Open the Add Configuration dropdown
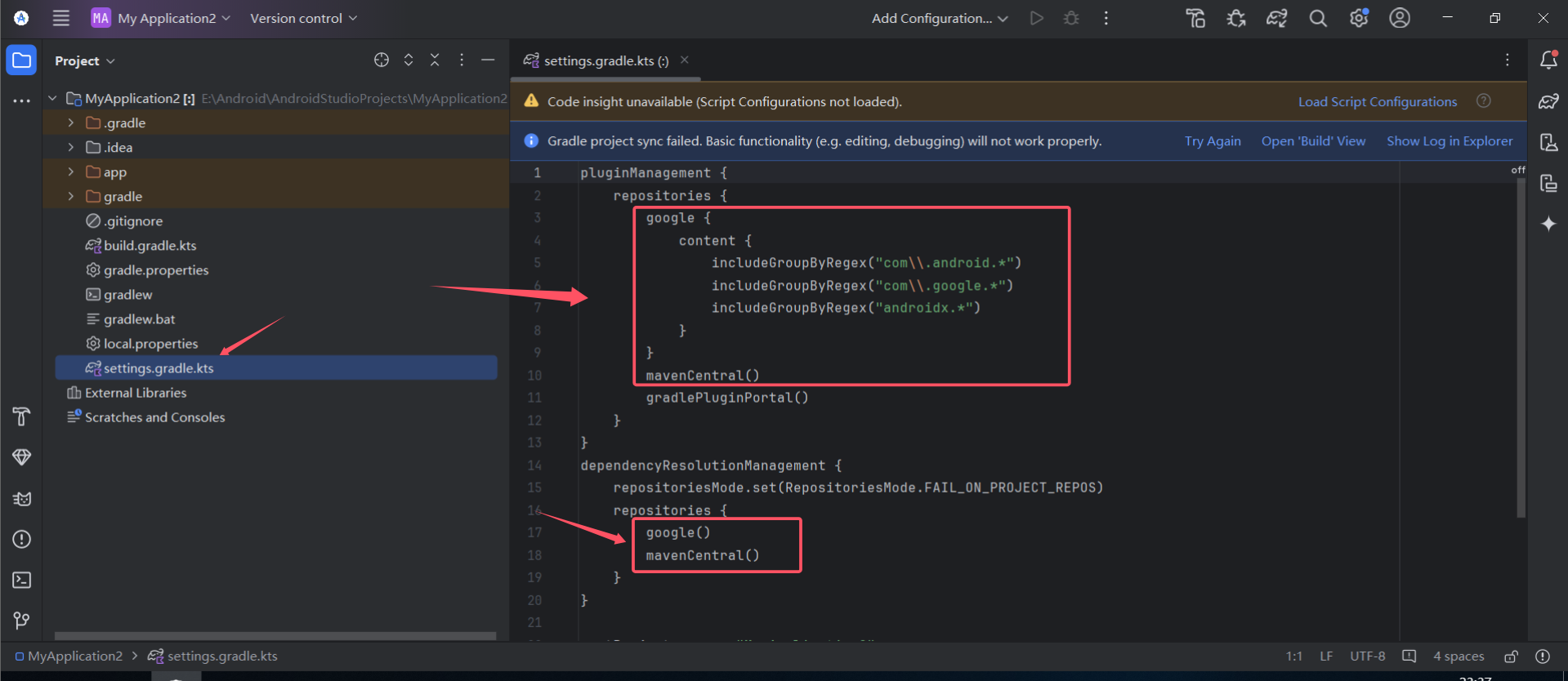The height and width of the screenshot is (681, 1568). click(x=939, y=18)
